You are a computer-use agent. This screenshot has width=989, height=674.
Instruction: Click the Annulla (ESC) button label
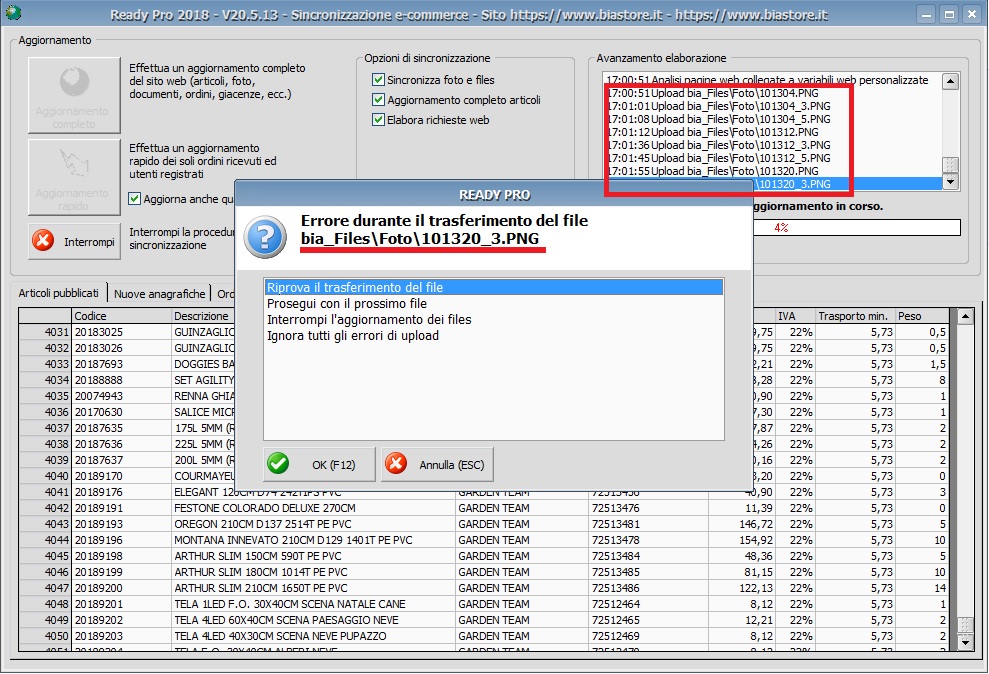[452, 465]
